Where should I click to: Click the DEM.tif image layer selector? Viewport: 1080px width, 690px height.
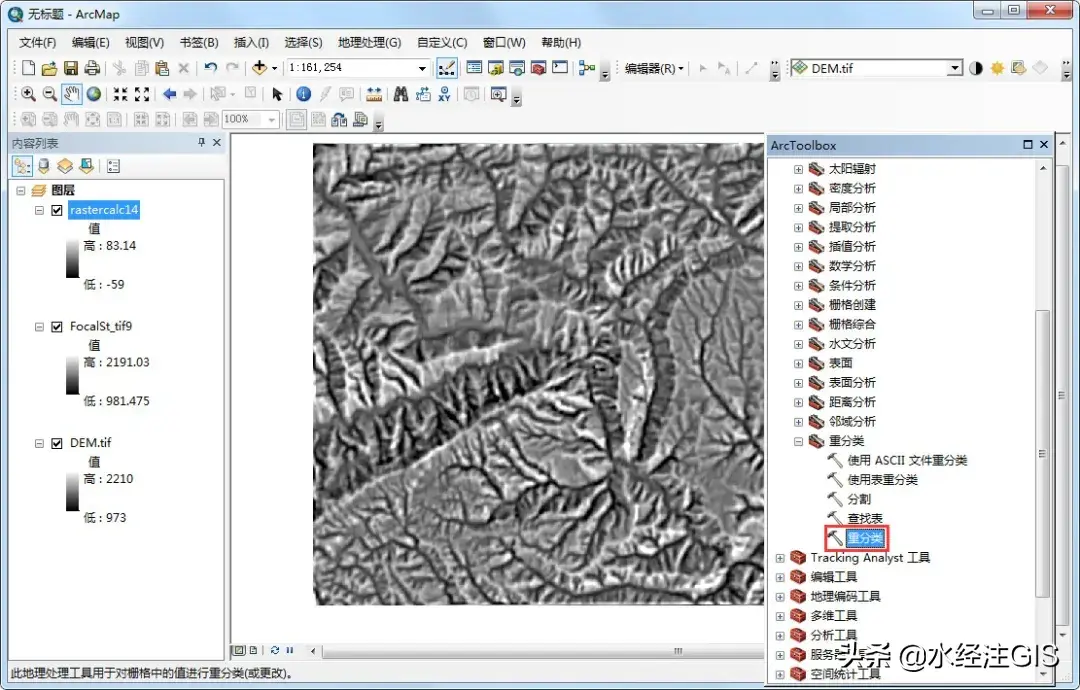point(875,68)
